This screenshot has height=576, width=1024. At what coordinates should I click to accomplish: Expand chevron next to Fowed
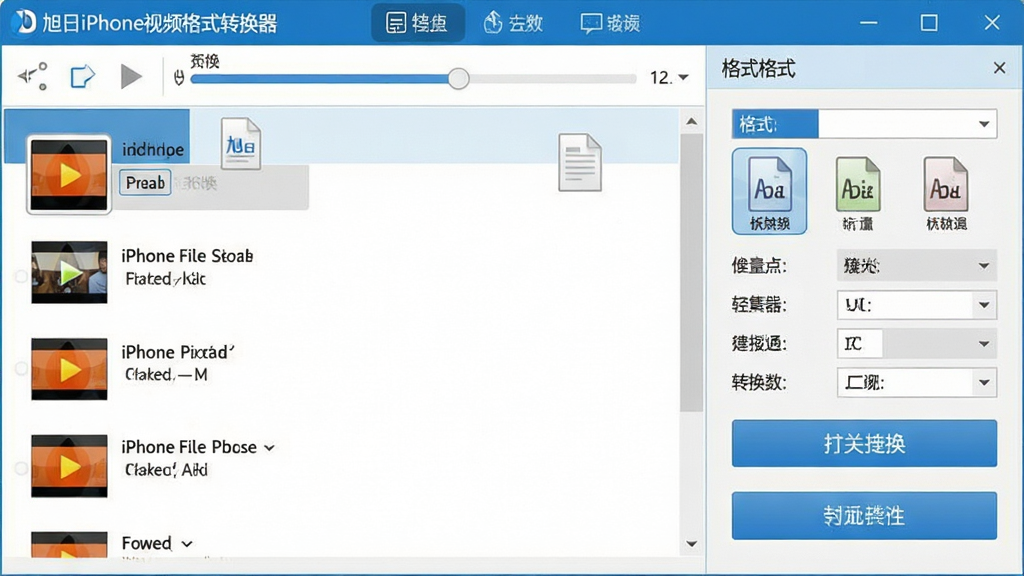coord(187,544)
